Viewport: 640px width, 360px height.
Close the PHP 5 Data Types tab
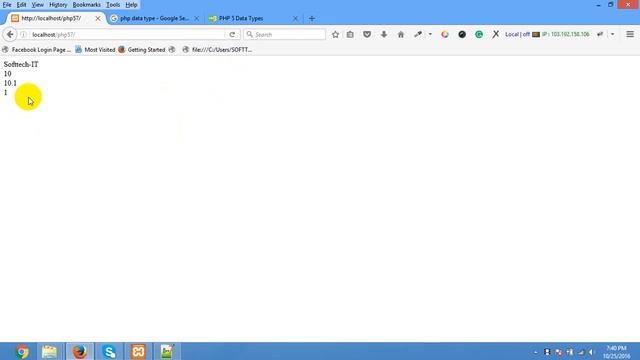click(296, 18)
